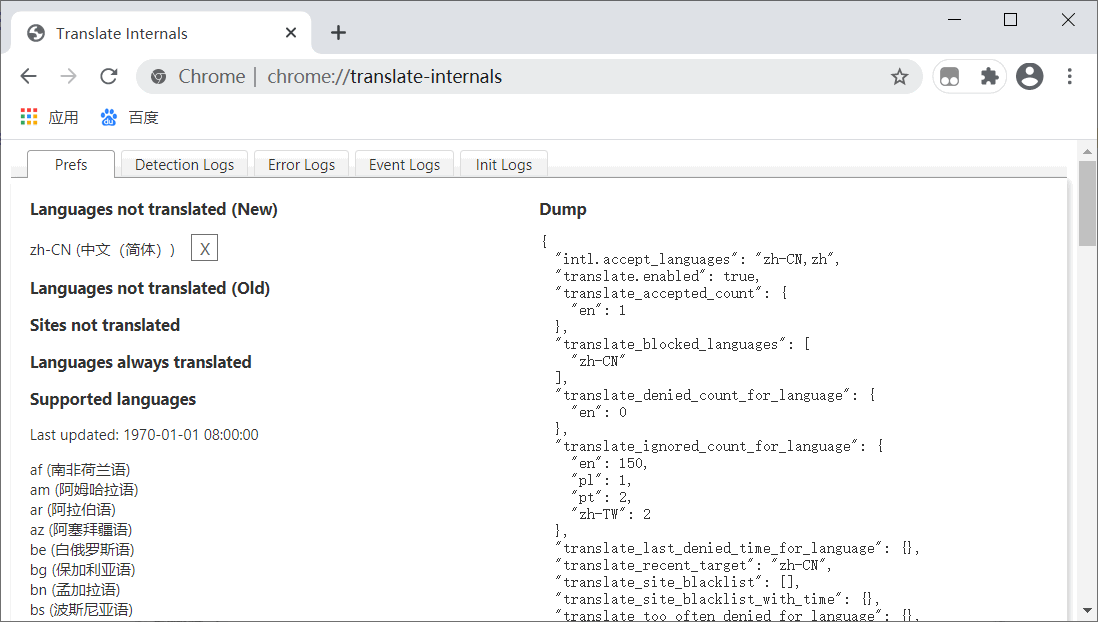Open the Error Logs tab
The width and height of the screenshot is (1098, 622).
point(301,164)
